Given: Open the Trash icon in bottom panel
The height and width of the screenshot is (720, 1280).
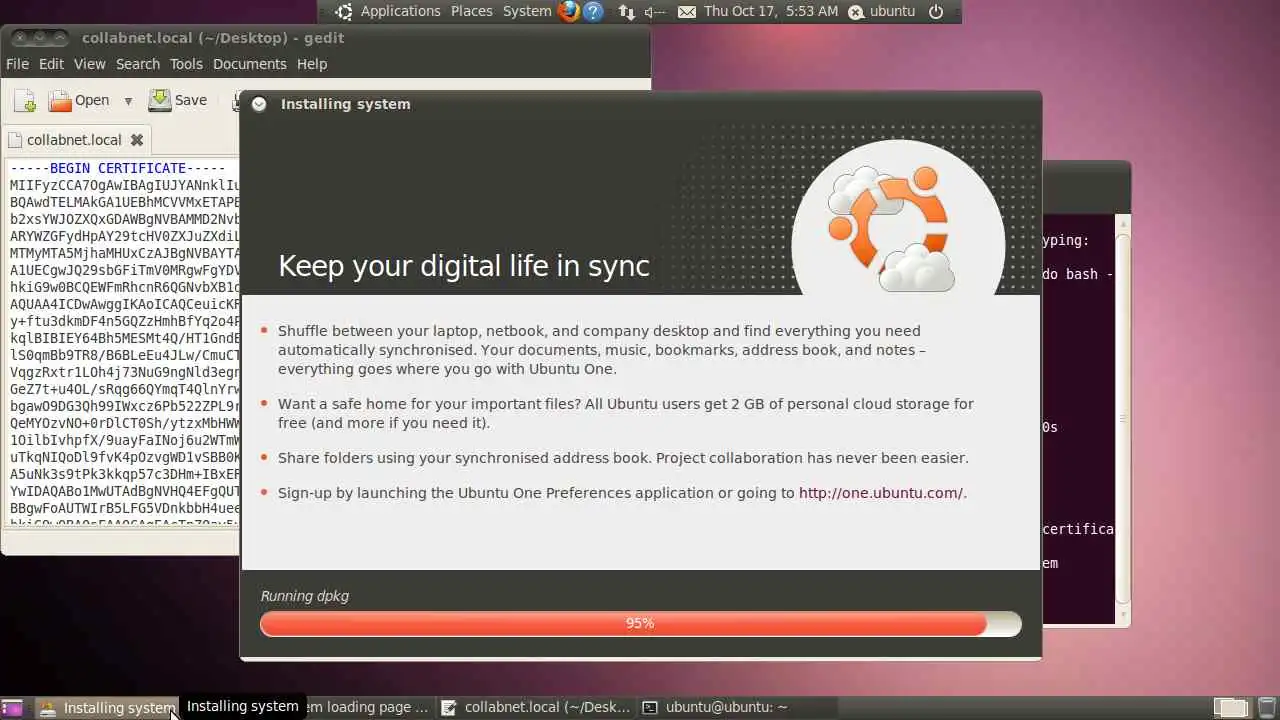Looking at the screenshot, I should (1266, 708).
